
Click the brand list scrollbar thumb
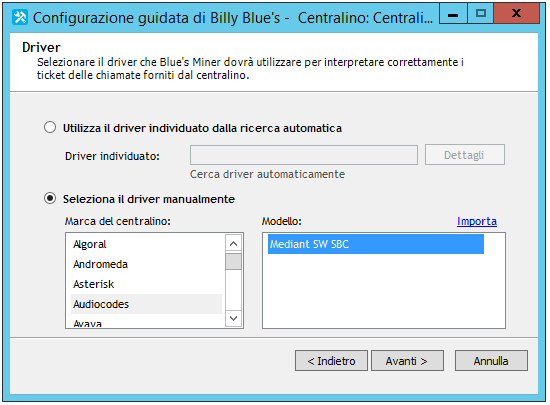tap(233, 261)
